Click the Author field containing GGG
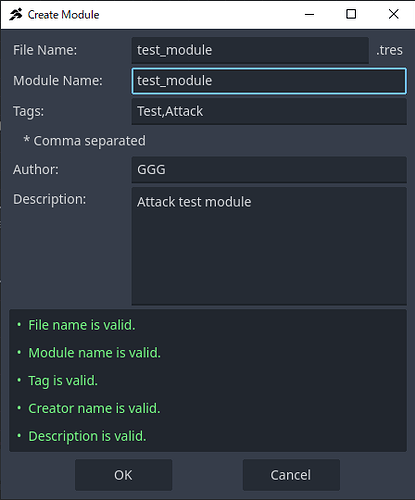The width and height of the screenshot is (415, 500). 269,170
